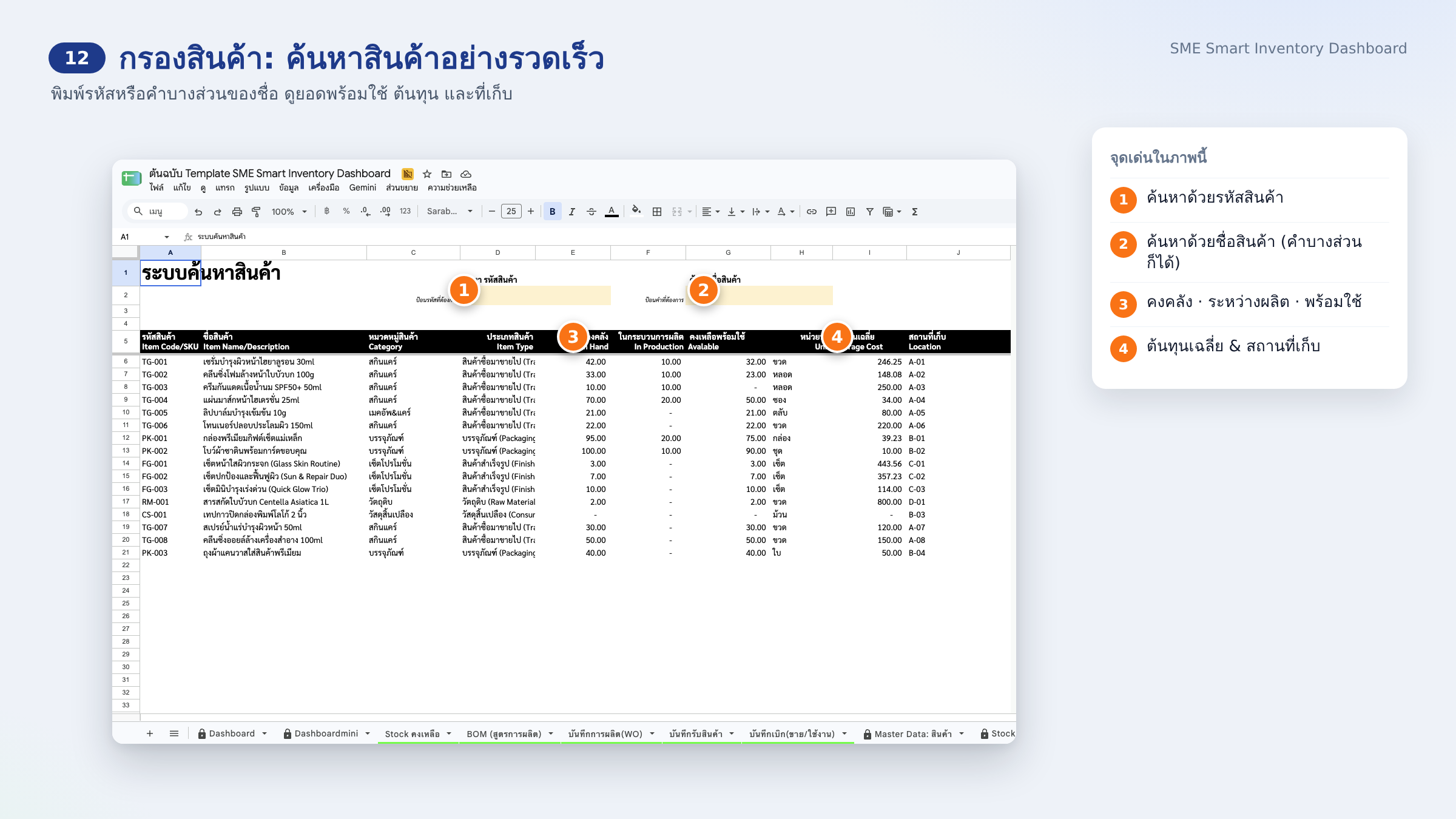Toggle strikethrough formatting button
The height and width of the screenshot is (819, 1456).
591,211
